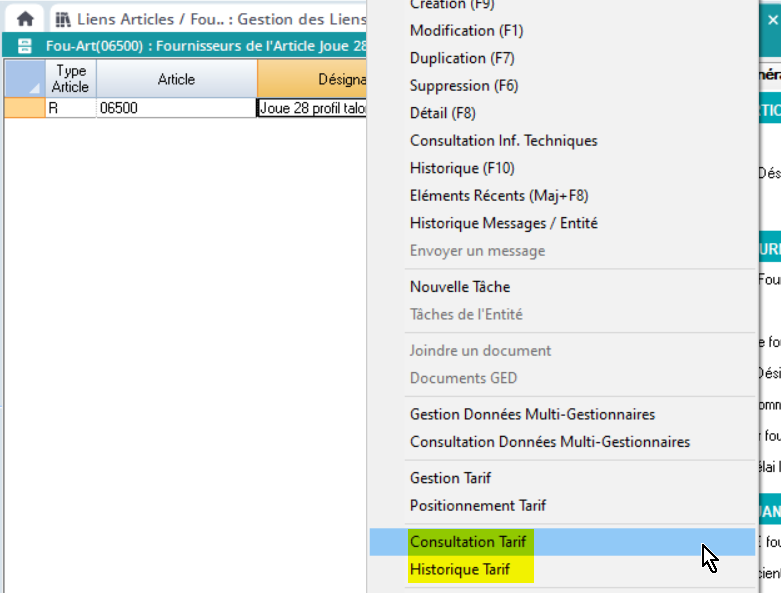Click the Fou-Art panel header icon
Image resolution: width=781 pixels, height=593 pixels.
pos(25,46)
